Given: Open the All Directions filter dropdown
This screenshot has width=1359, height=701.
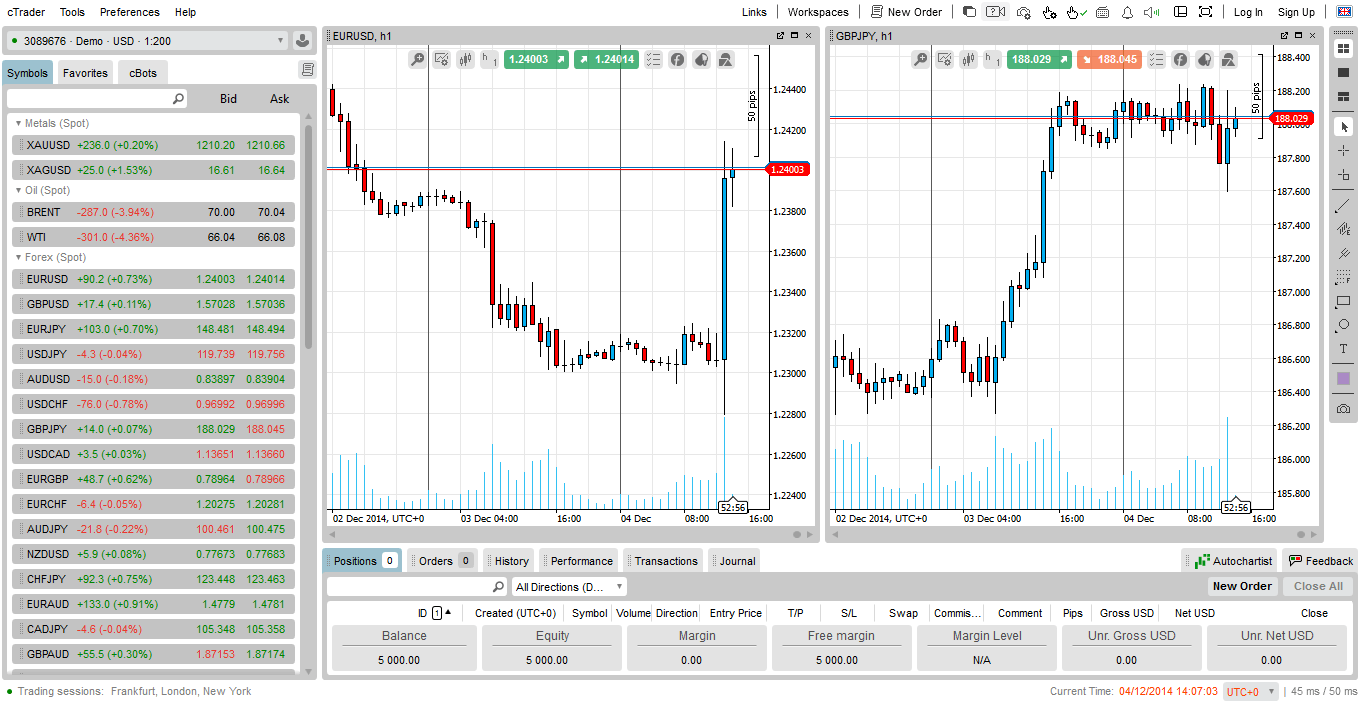Looking at the screenshot, I should (569, 587).
